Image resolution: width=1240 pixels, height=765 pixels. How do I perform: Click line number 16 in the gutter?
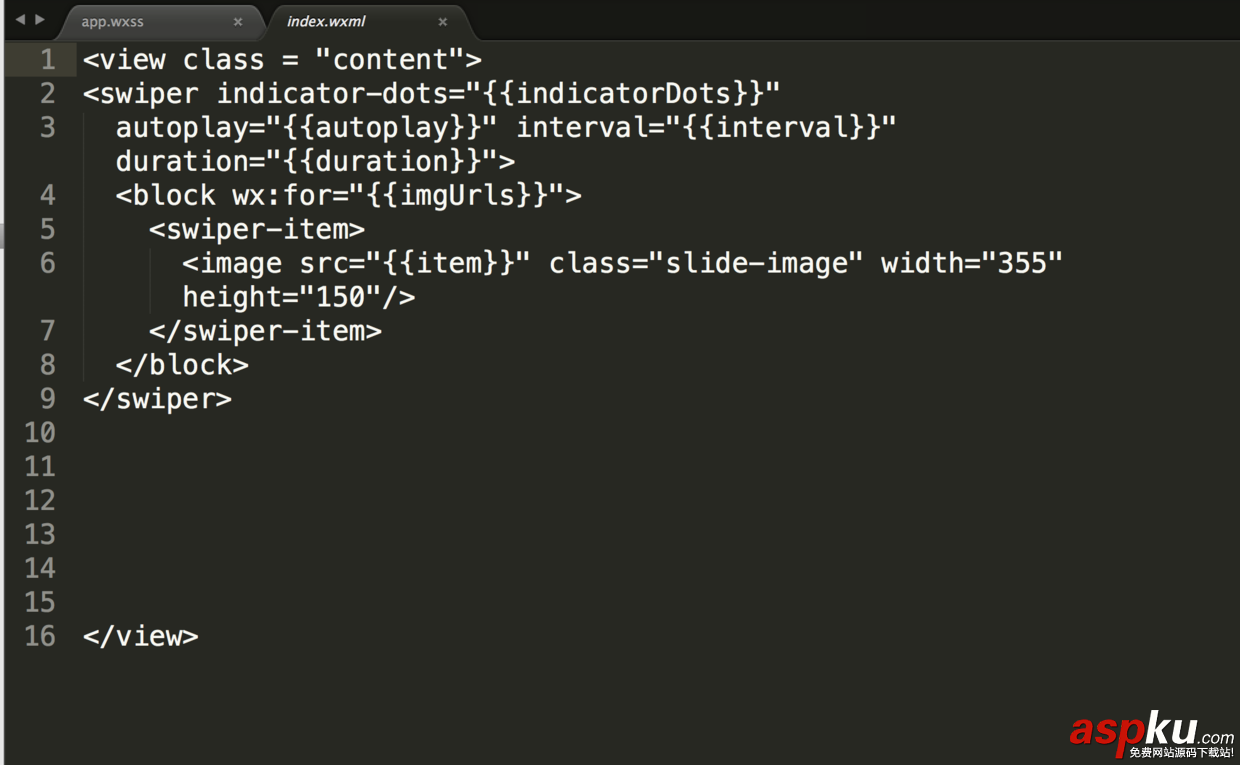click(40, 636)
